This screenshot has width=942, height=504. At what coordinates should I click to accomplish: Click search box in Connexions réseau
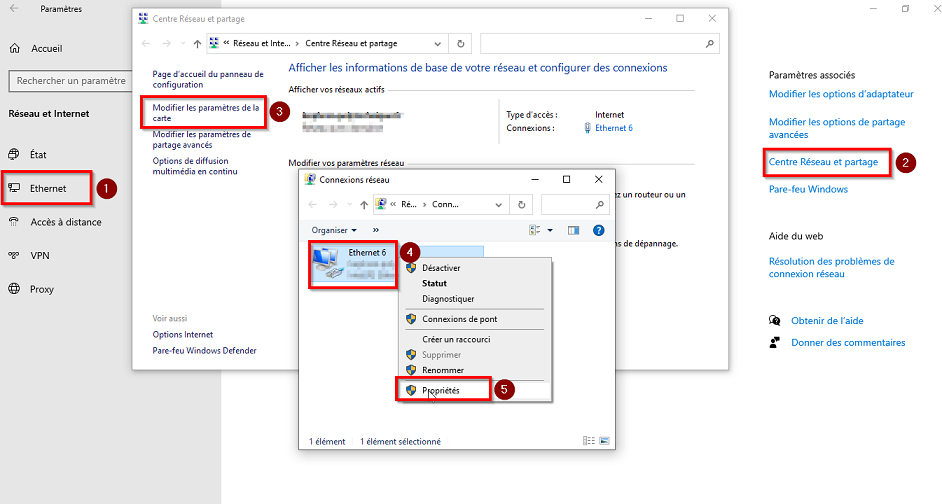(575, 204)
